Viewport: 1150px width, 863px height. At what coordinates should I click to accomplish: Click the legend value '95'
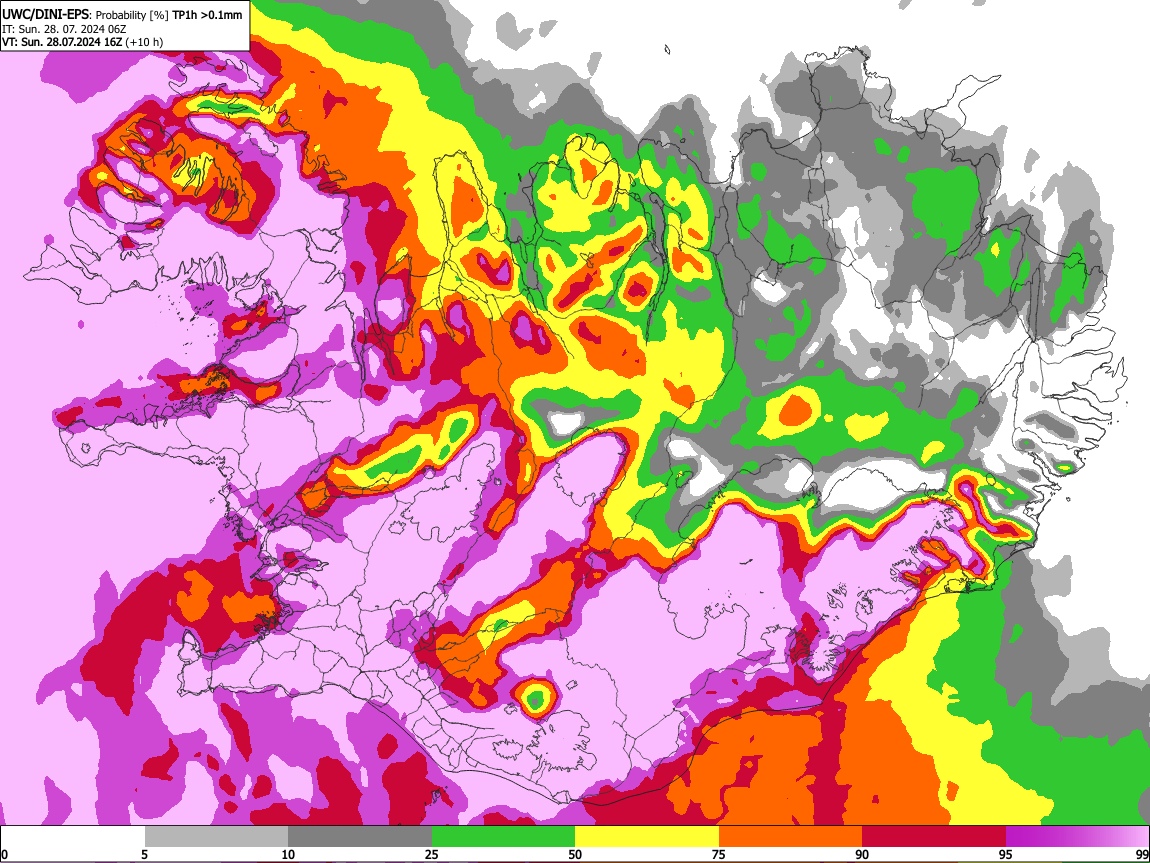coord(1006,854)
